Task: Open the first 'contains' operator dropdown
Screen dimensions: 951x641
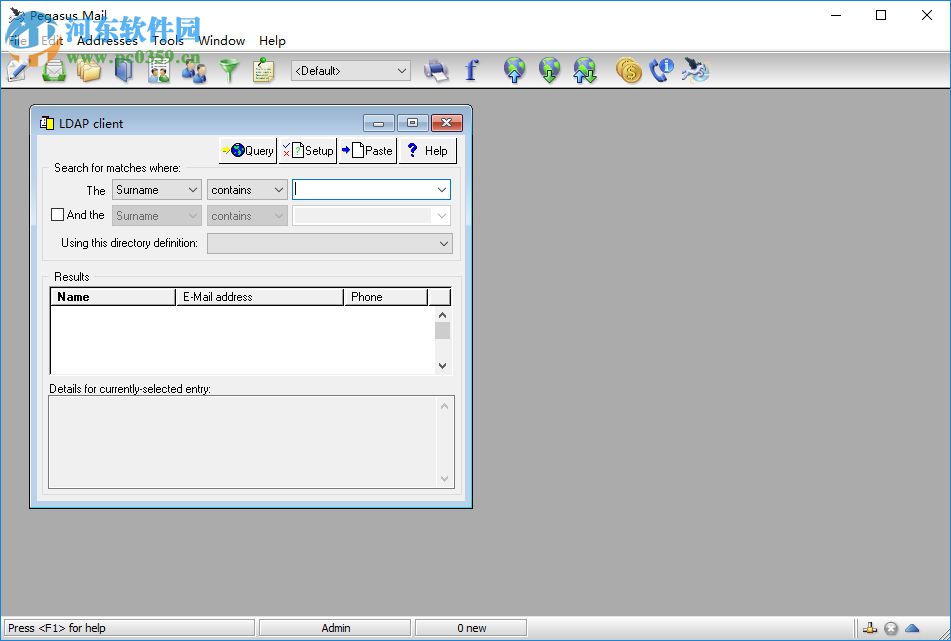Action: point(247,190)
